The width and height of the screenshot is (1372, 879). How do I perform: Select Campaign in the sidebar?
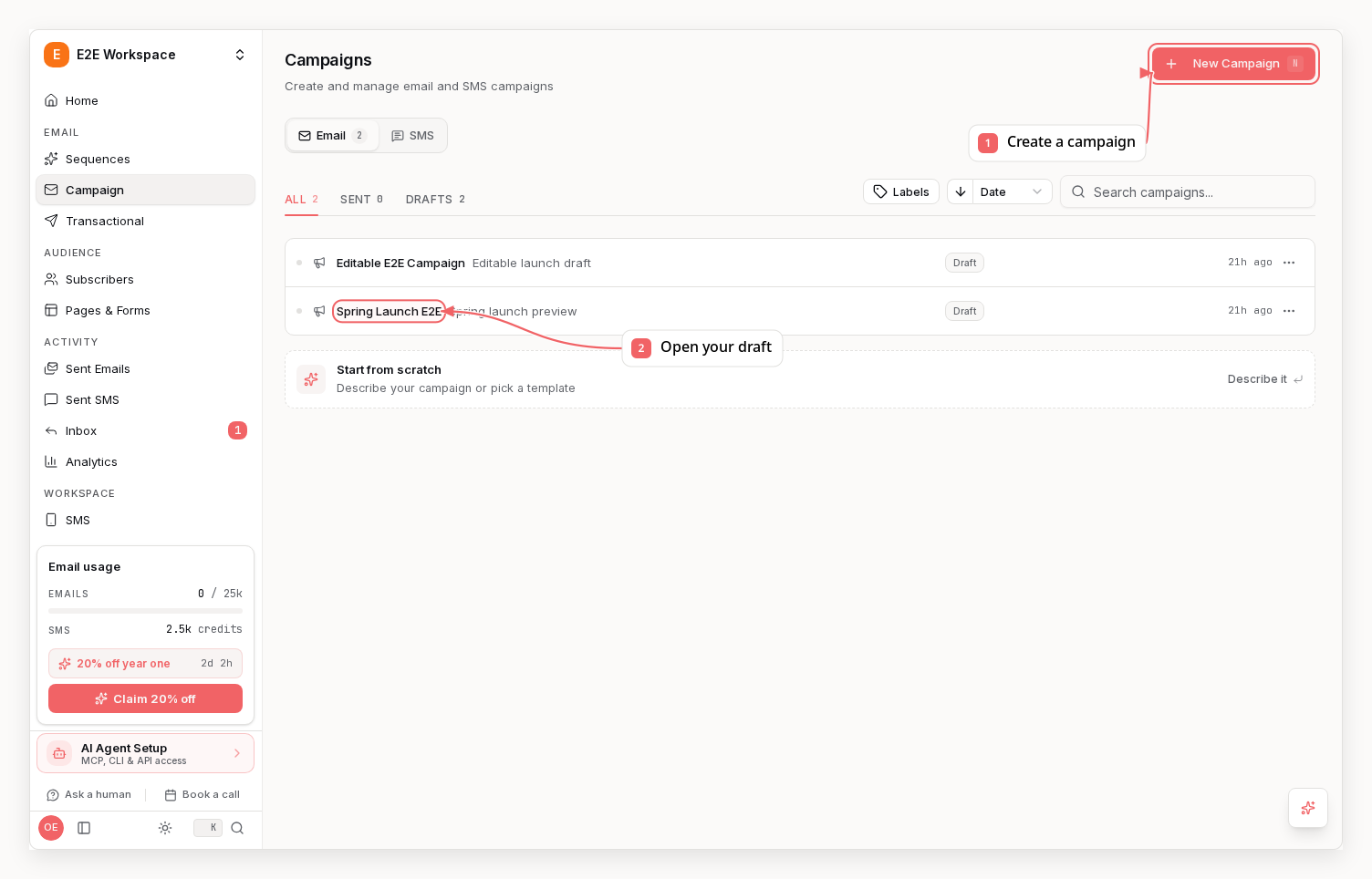[145, 190]
